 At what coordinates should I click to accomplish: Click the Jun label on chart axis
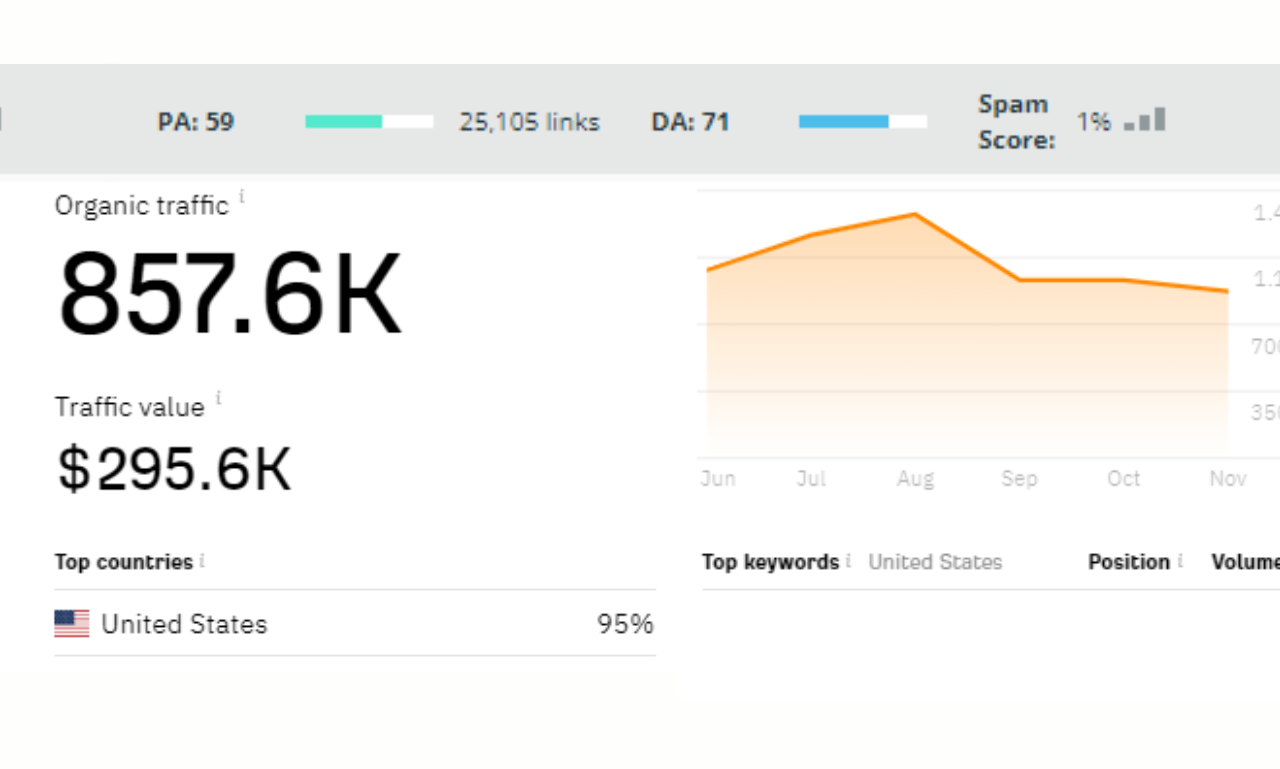click(718, 479)
